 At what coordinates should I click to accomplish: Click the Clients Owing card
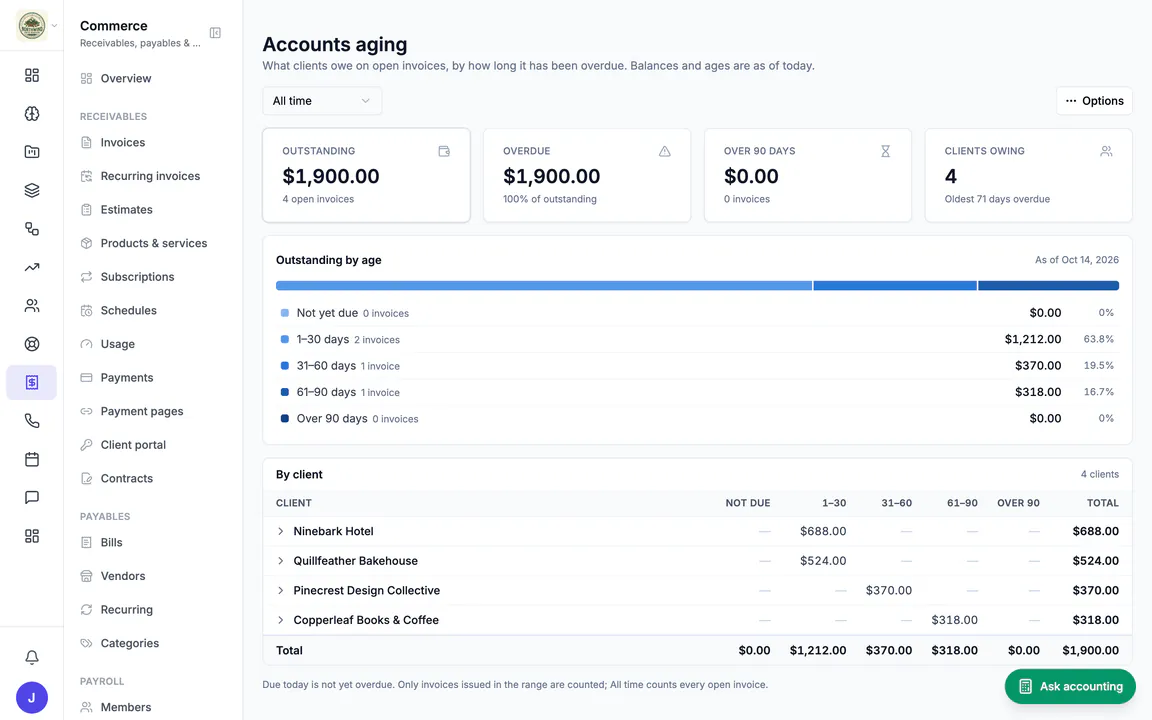[x=1029, y=175]
